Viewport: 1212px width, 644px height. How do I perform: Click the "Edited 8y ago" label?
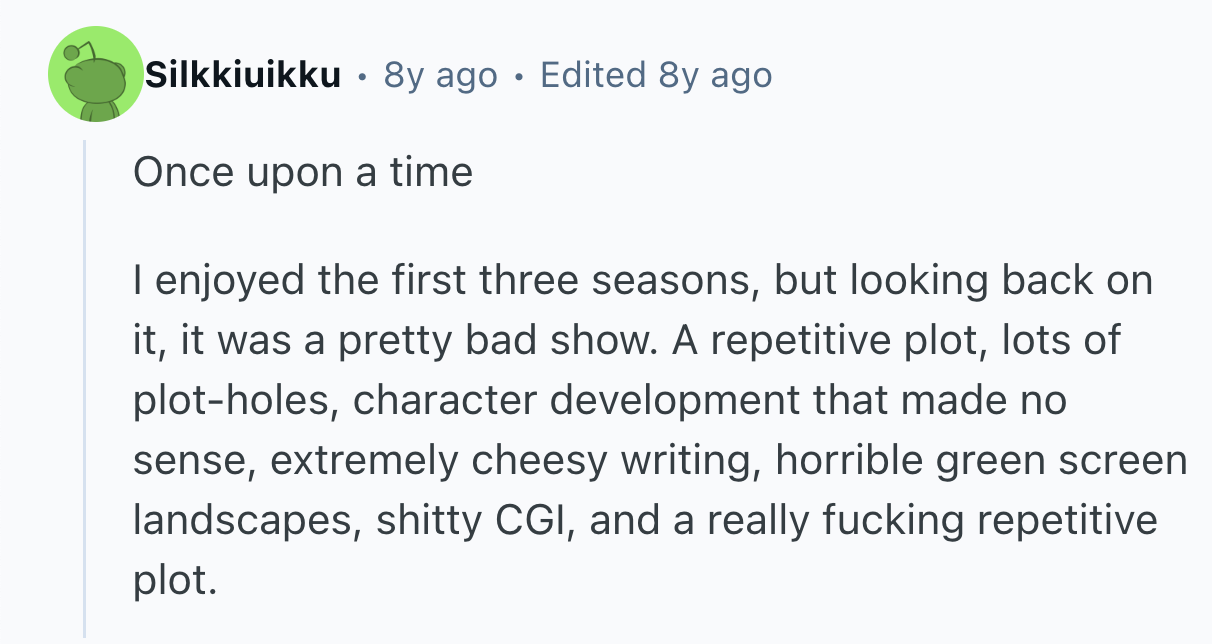[656, 75]
